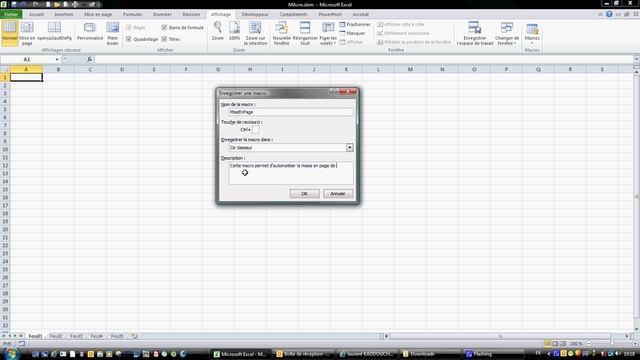640x360 pixels.
Task: Open a Nouvelle fenêtre
Action: point(282,33)
